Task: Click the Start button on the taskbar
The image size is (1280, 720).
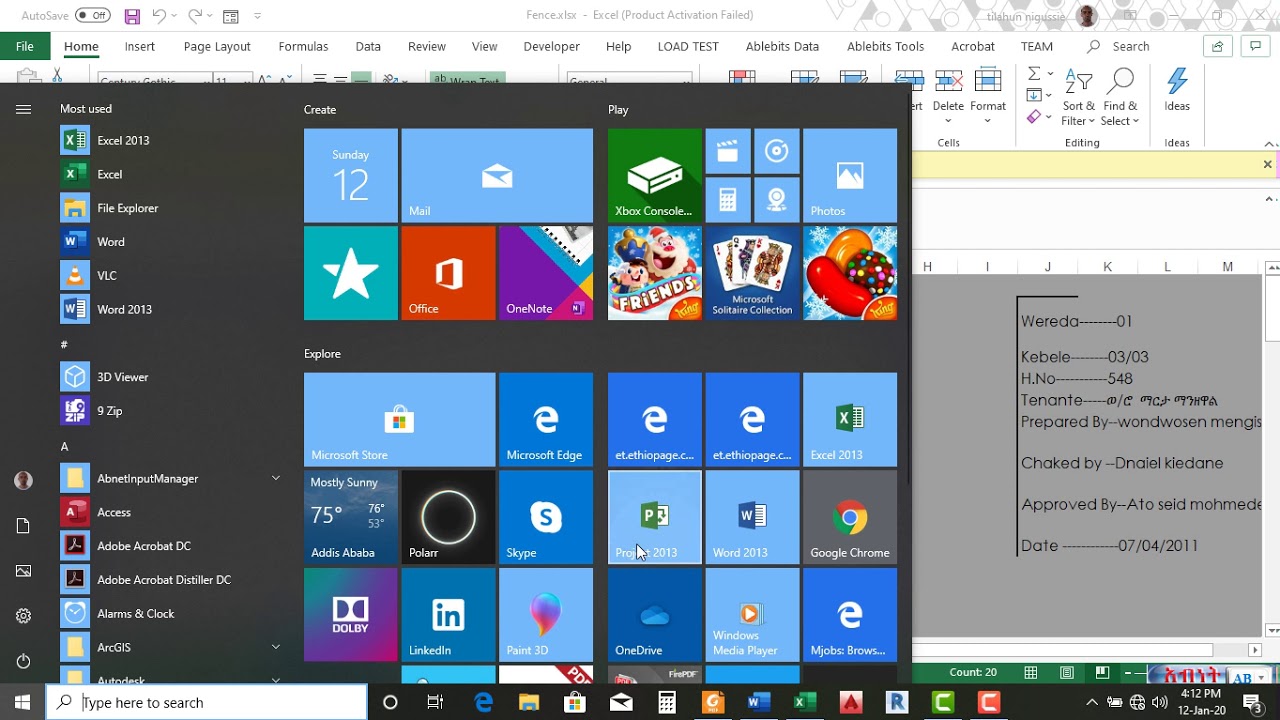Action: (x=23, y=702)
